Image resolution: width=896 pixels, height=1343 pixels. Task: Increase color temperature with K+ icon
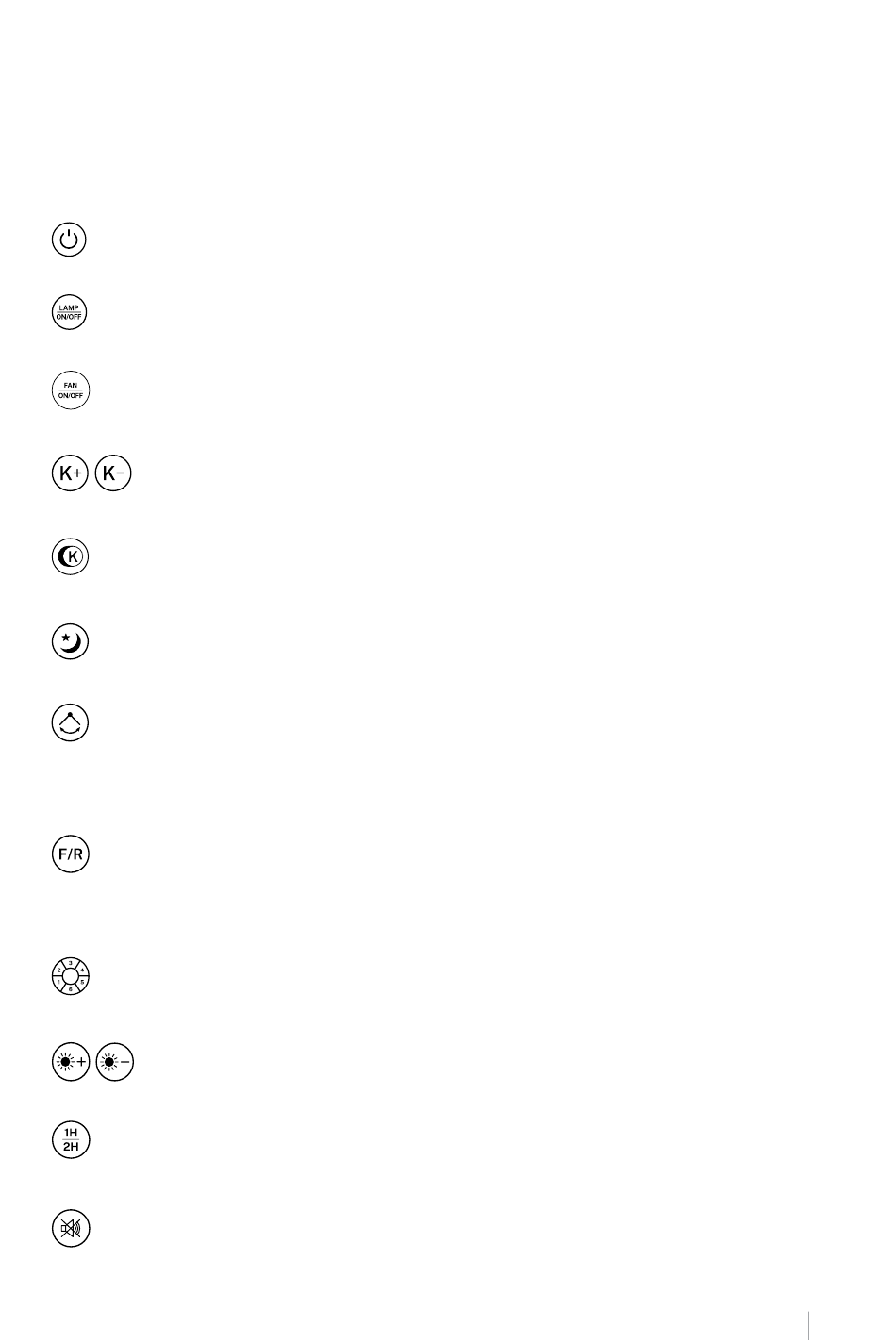click(69, 474)
